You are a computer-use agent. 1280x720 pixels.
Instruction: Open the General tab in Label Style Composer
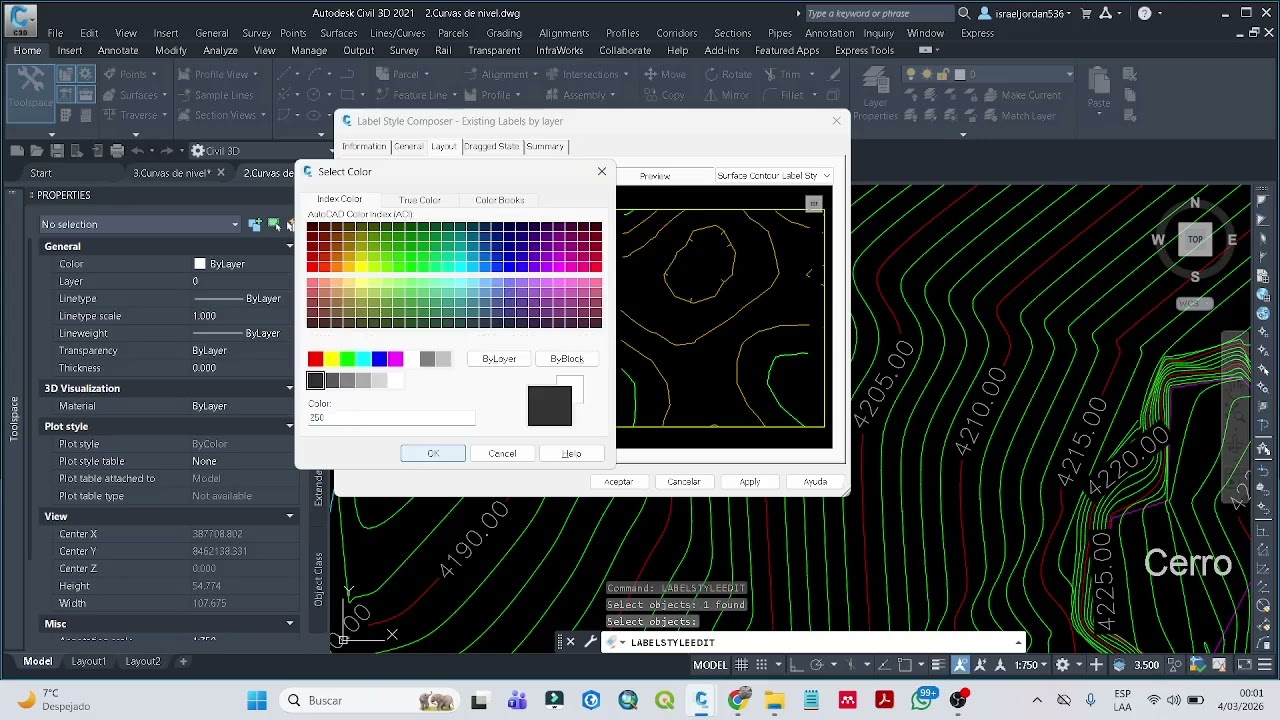(x=408, y=146)
